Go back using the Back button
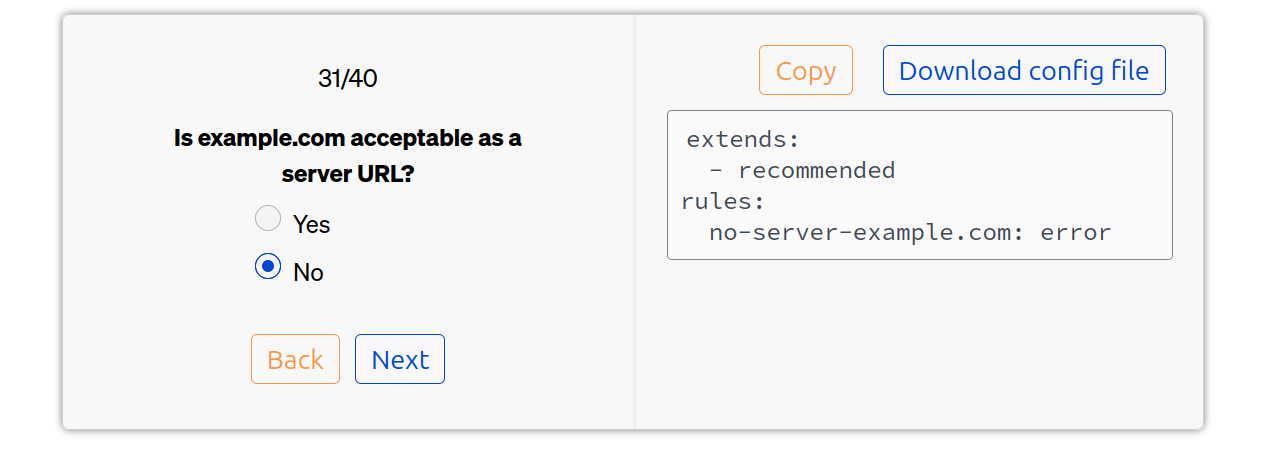Image resolution: width=1274 pixels, height=465 pixels. coord(295,359)
